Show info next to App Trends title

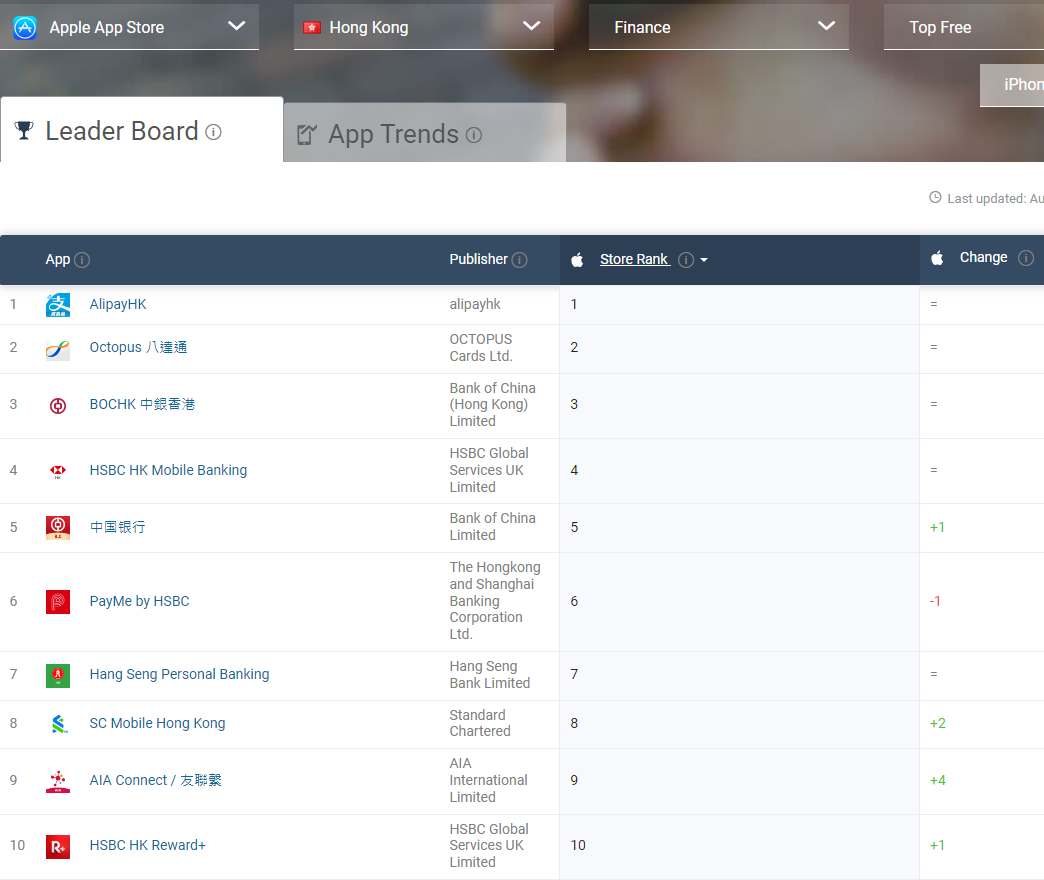coord(473,135)
